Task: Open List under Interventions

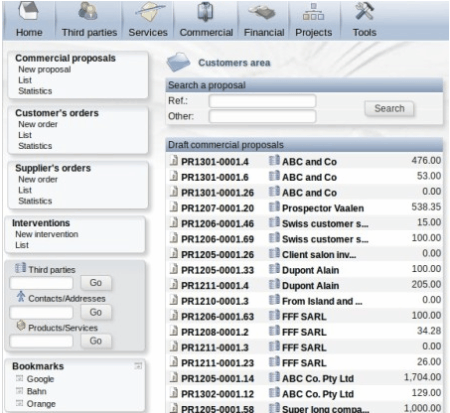Action: click(22, 245)
